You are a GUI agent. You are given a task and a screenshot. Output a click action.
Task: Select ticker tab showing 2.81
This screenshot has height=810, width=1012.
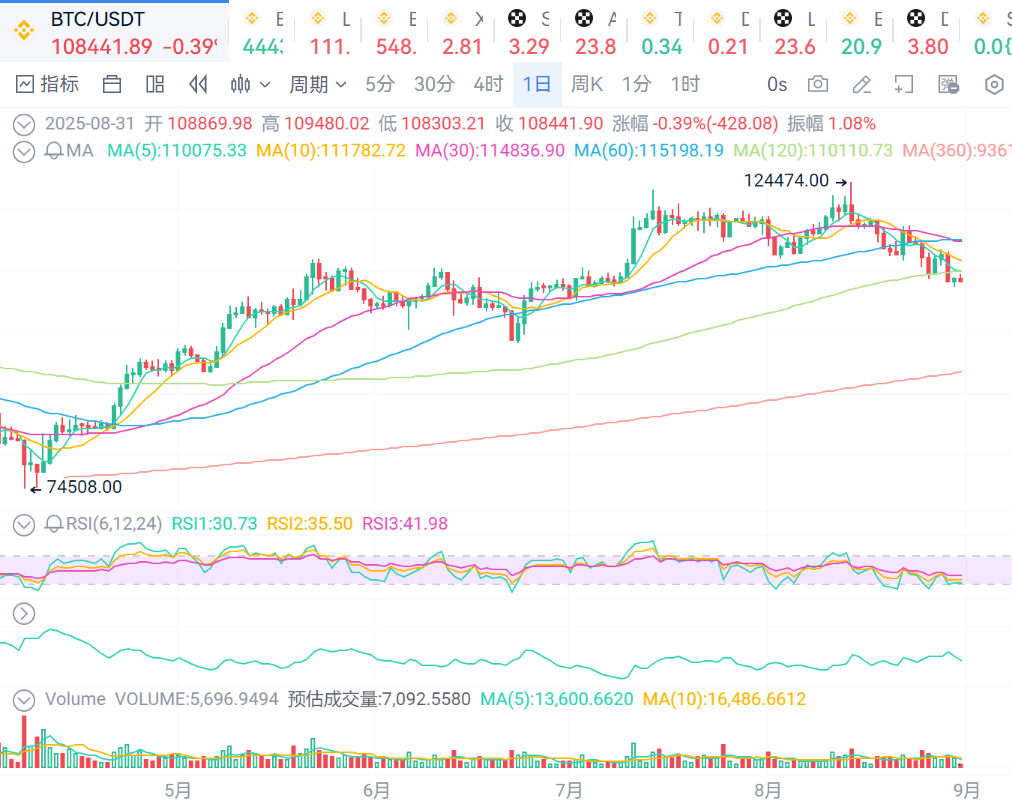462,32
